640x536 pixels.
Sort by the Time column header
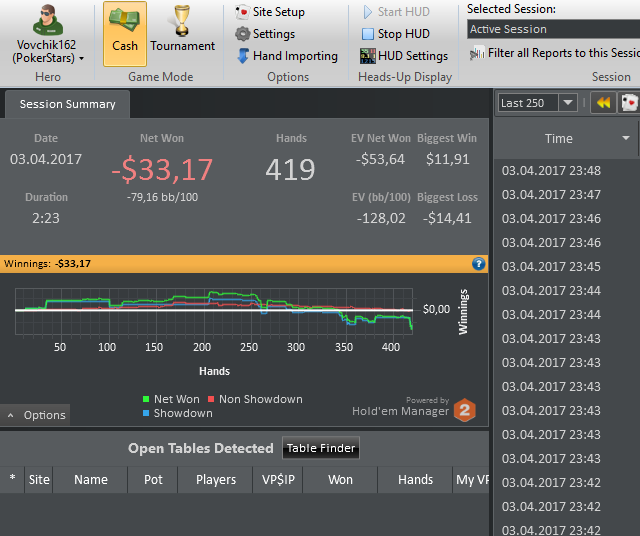tap(559, 138)
